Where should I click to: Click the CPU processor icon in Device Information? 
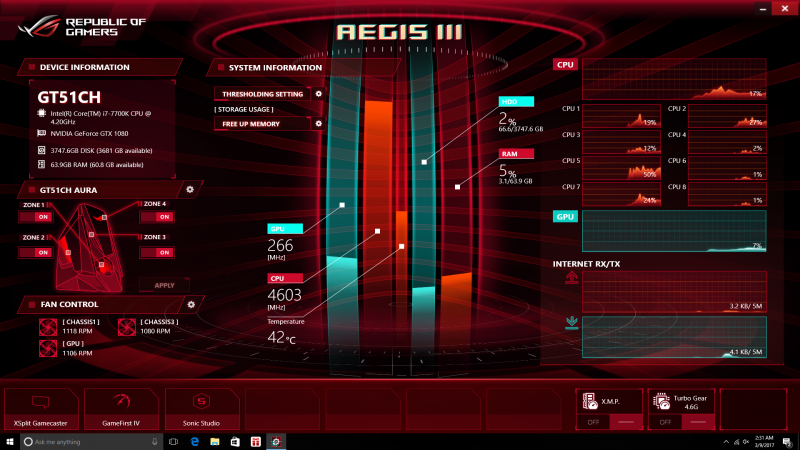click(x=42, y=113)
